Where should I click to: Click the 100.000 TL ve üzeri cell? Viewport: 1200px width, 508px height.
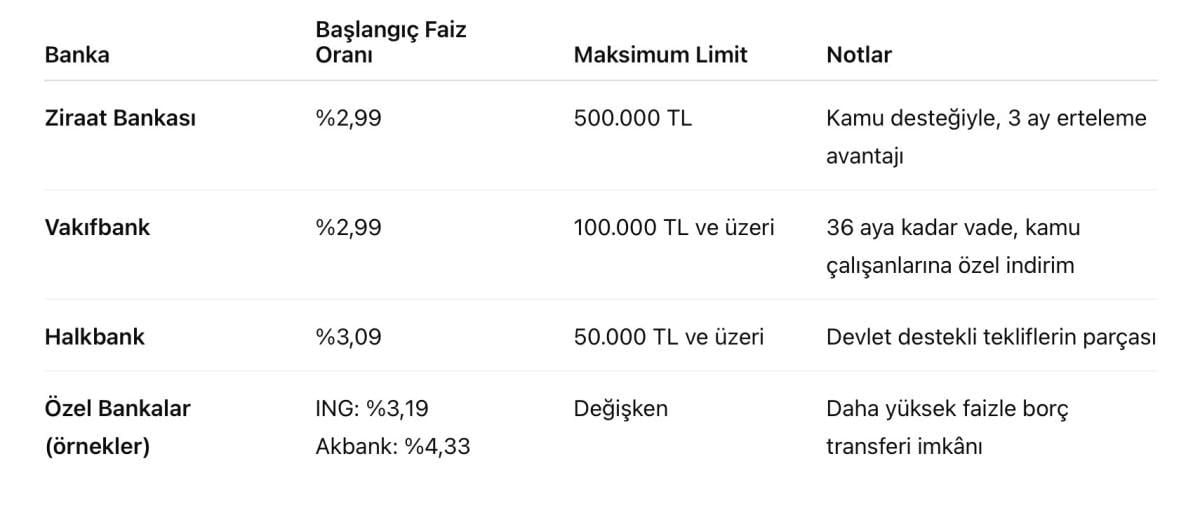click(674, 227)
